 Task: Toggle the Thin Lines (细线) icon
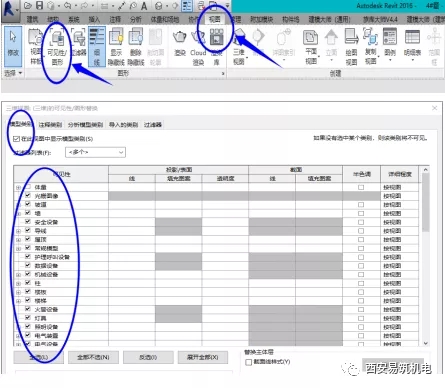[97, 47]
